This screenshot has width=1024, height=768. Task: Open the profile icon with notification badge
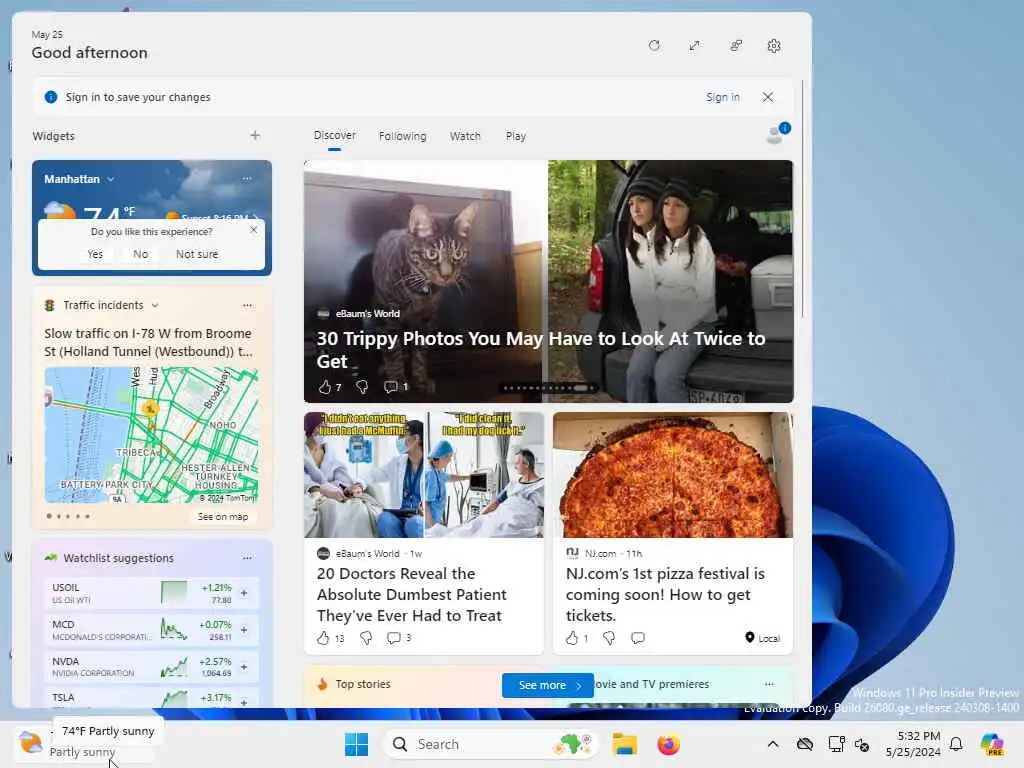pyautogui.click(x=776, y=133)
